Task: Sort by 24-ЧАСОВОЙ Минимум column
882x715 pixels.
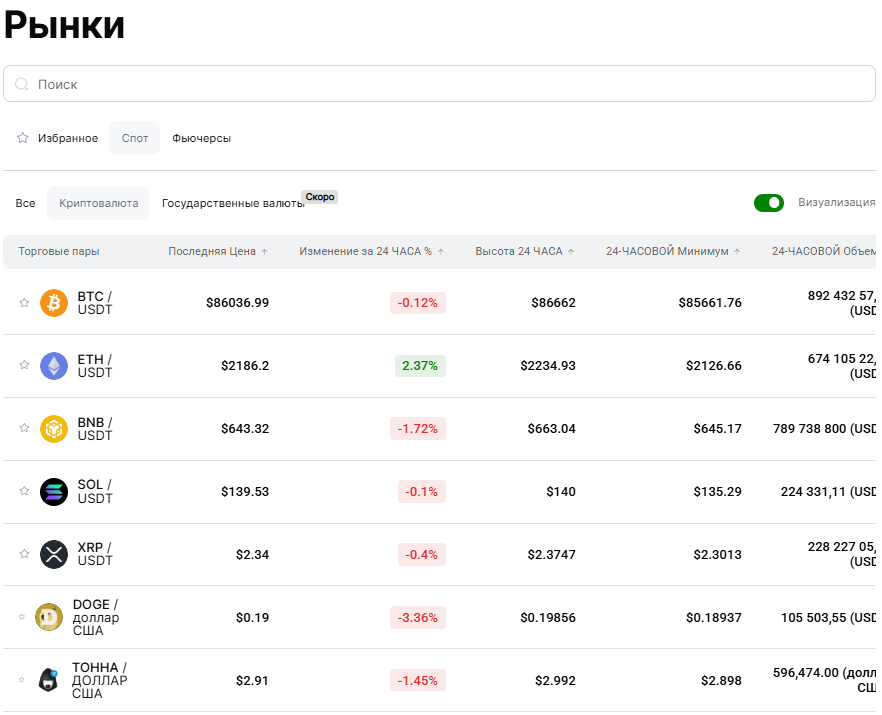Action: (x=673, y=252)
